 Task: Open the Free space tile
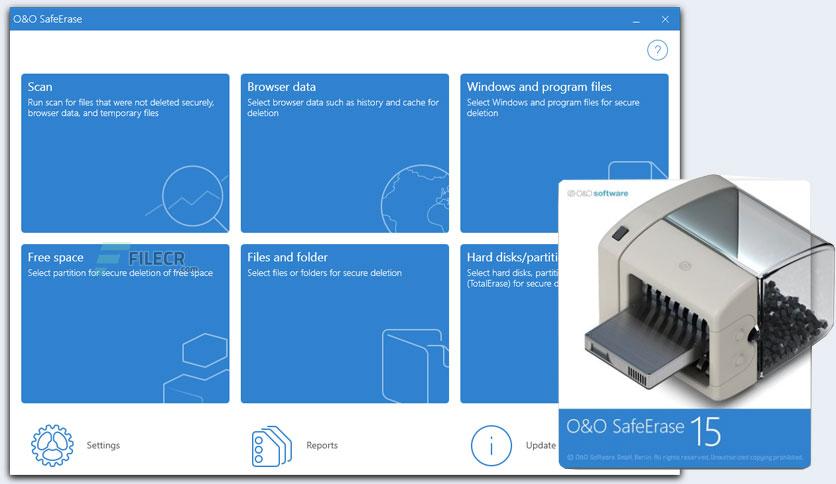[x=125, y=324]
